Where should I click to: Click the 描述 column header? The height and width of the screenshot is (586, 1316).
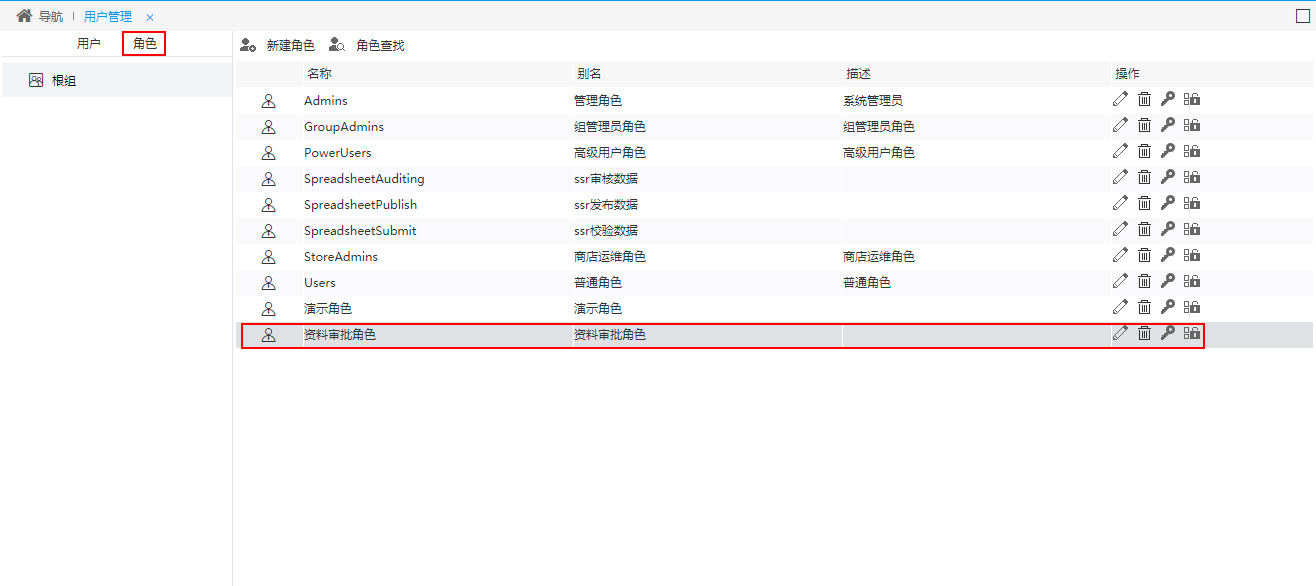tap(859, 74)
